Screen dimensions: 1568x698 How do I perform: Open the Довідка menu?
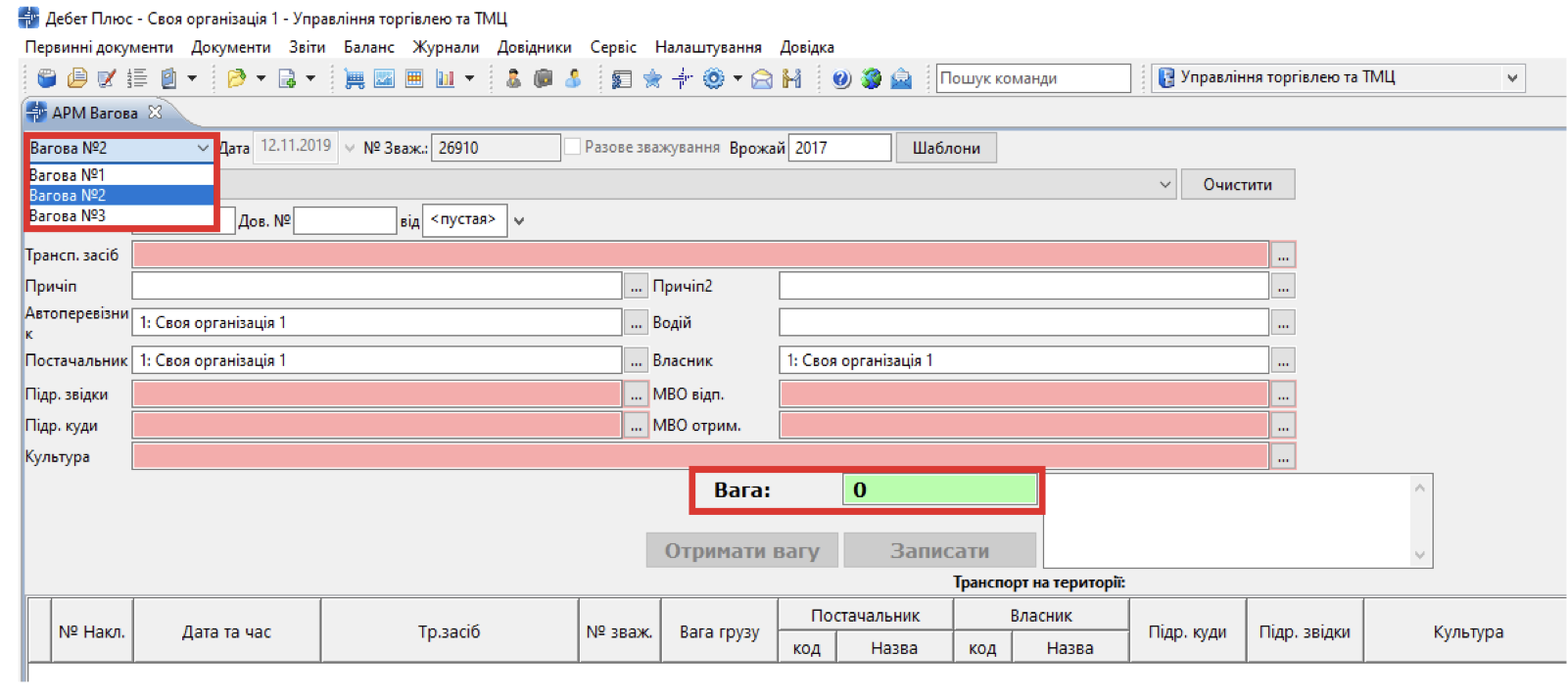click(807, 47)
